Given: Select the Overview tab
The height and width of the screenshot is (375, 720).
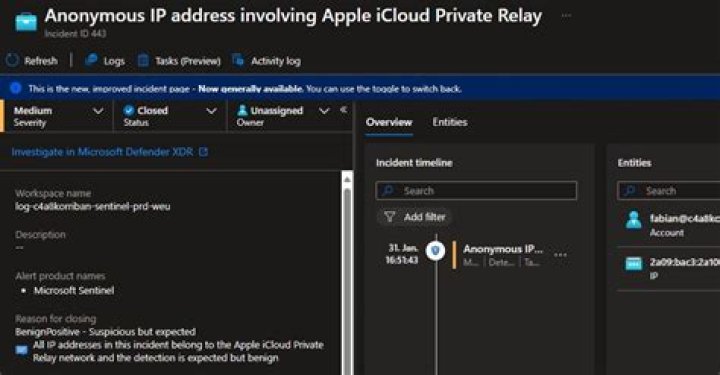Looking at the screenshot, I should [x=389, y=122].
